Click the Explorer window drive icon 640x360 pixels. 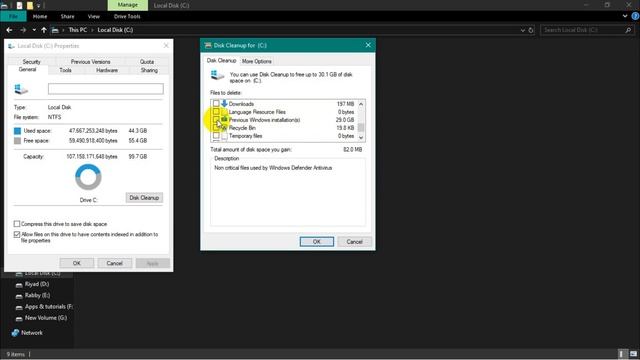pos(4,5)
